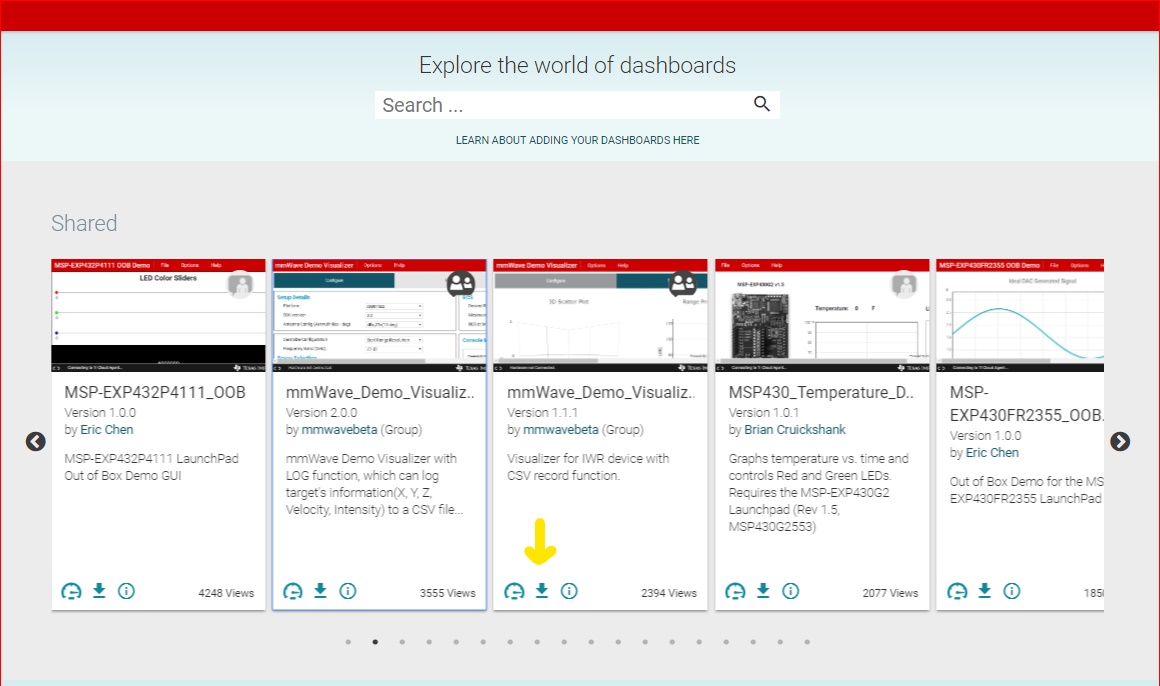The width and height of the screenshot is (1160, 686).
Task: Click the search magnifier icon
Action: point(762,104)
